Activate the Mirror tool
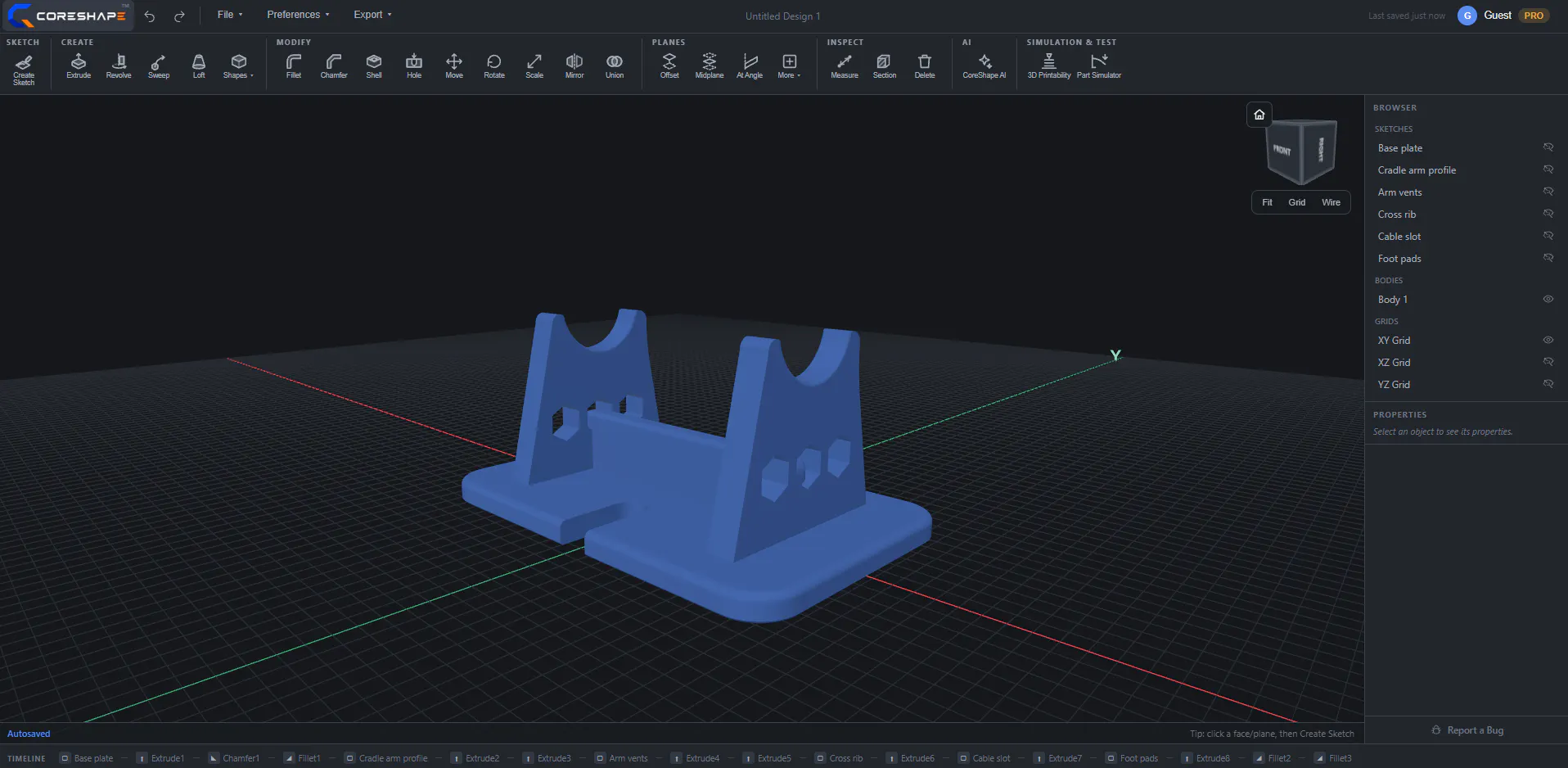 [x=574, y=66]
